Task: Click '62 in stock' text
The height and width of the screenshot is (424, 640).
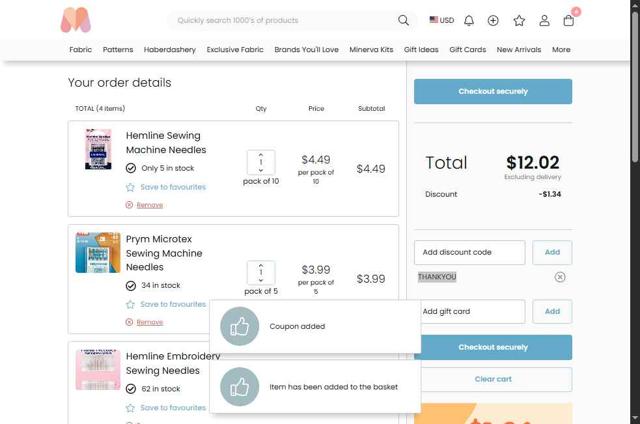Action: [x=161, y=389]
